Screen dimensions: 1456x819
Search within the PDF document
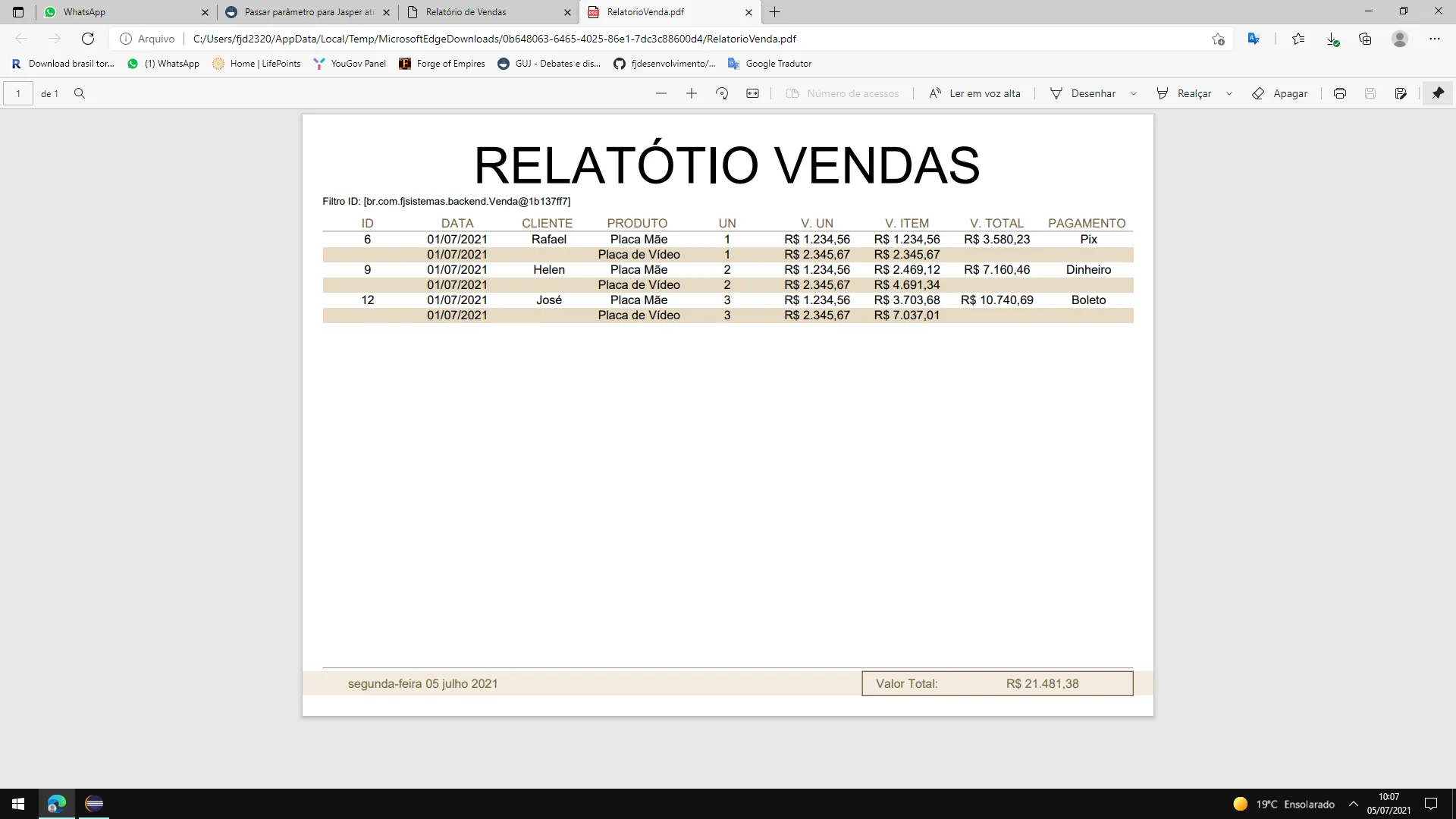[80, 93]
